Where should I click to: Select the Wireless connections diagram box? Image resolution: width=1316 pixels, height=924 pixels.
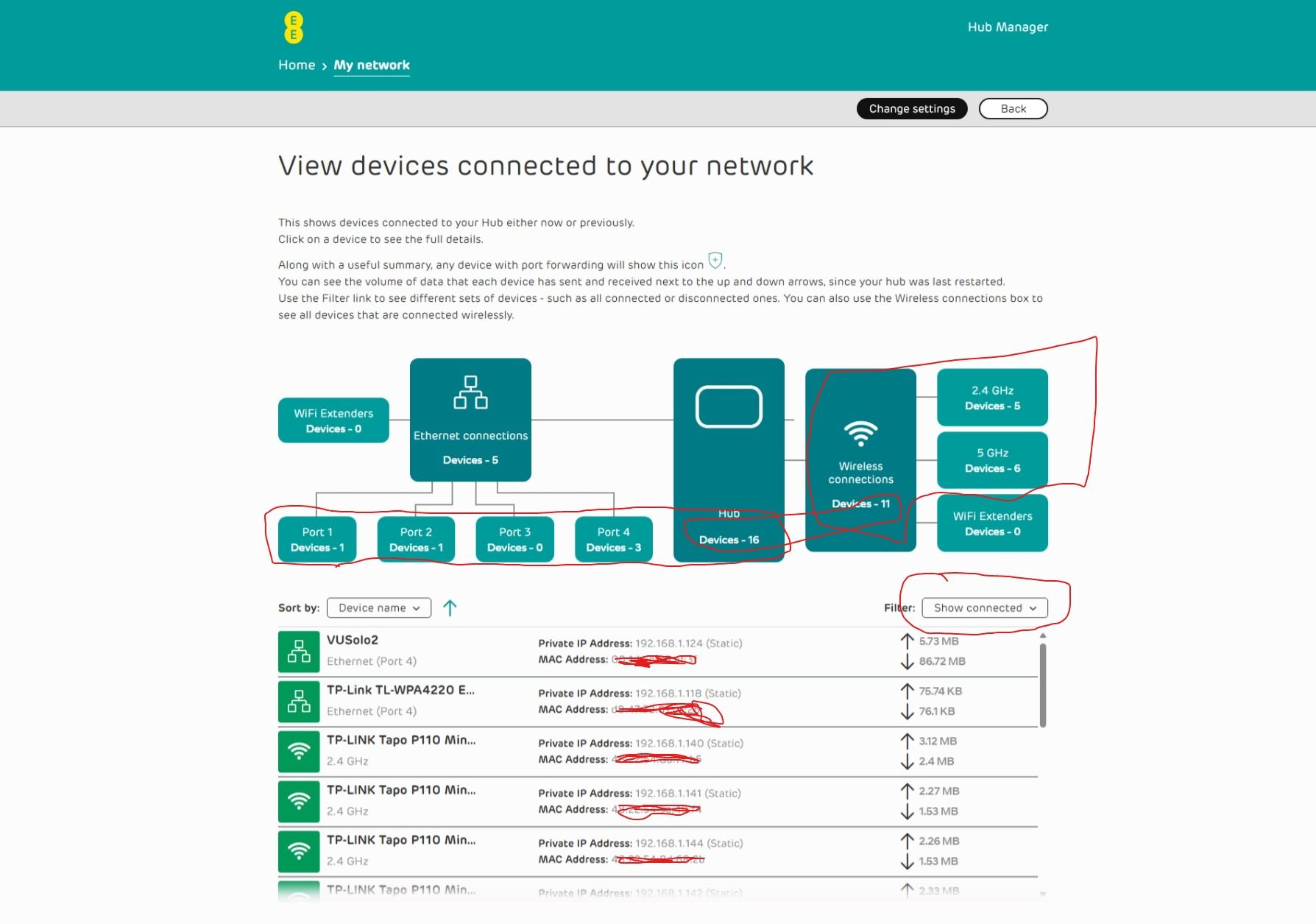(x=860, y=460)
